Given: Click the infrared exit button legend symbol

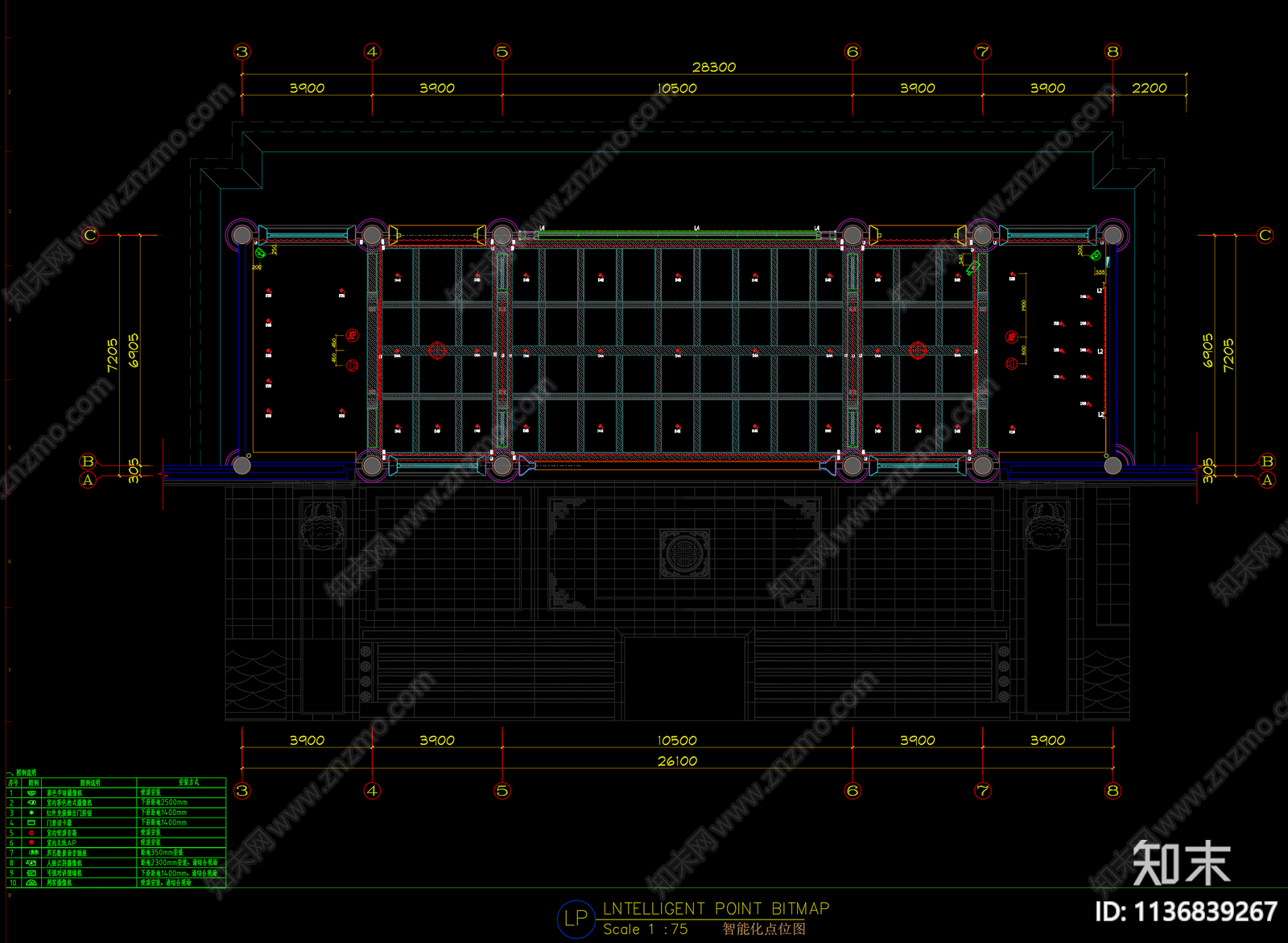Looking at the screenshot, I should click(x=32, y=813).
